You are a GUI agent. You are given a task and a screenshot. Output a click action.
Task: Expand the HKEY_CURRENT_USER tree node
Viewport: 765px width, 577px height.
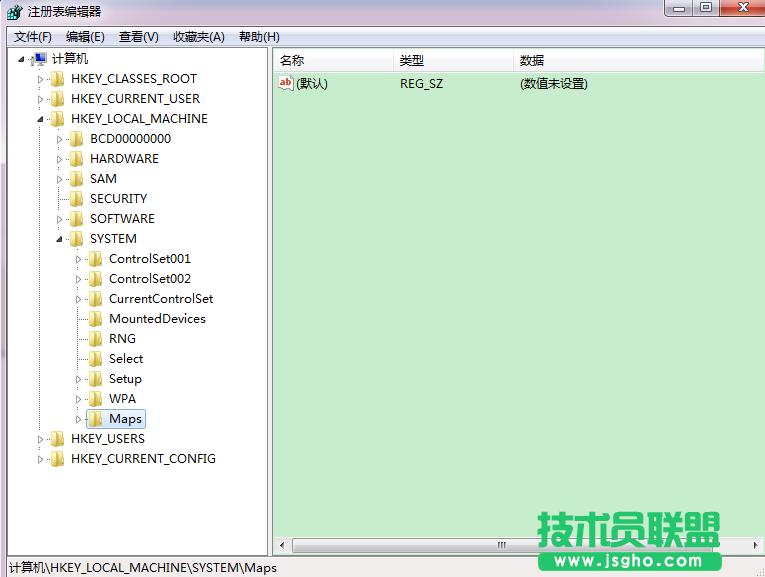tap(41, 99)
